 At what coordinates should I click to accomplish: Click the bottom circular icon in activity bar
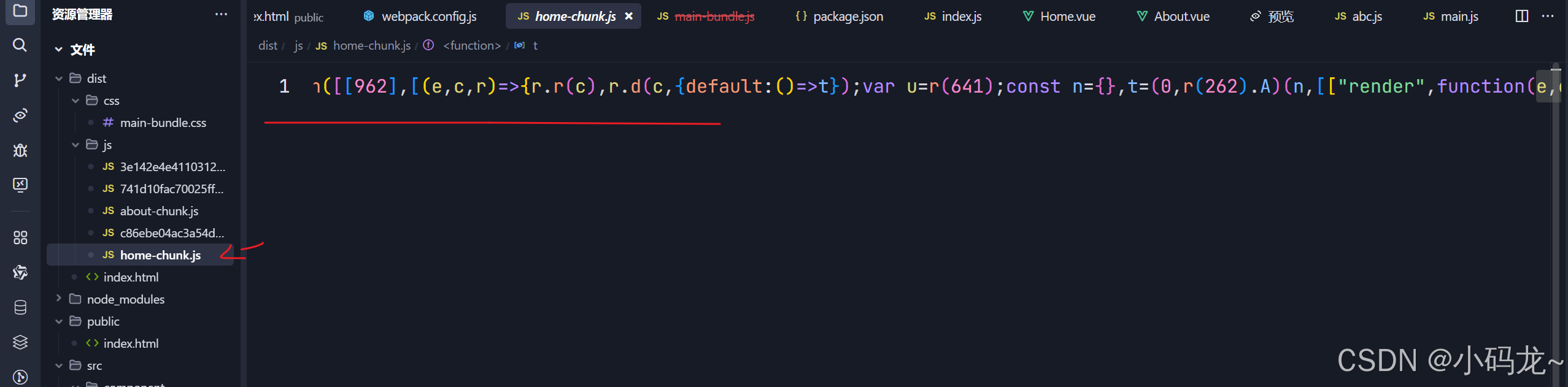tap(20, 377)
